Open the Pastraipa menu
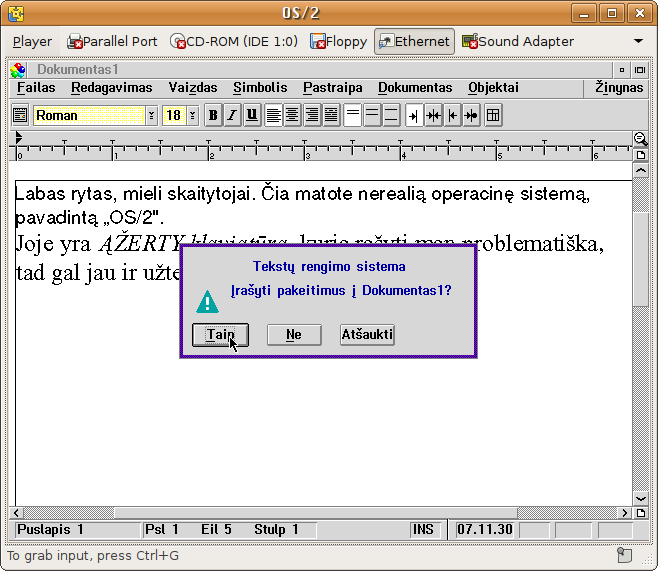658x571 pixels. pyautogui.click(x=333, y=88)
